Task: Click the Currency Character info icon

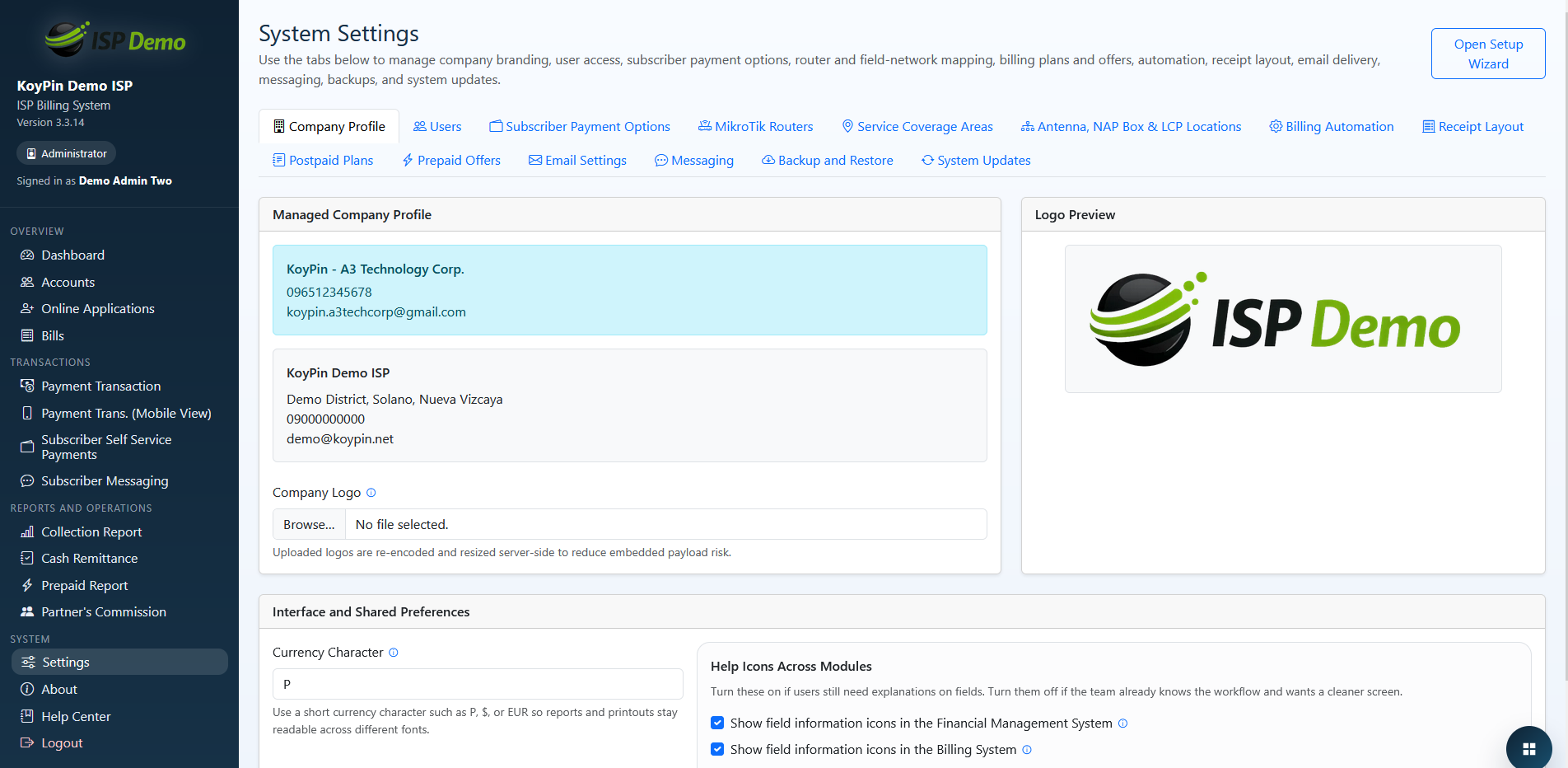Action: pyautogui.click(x=394, y=653)
